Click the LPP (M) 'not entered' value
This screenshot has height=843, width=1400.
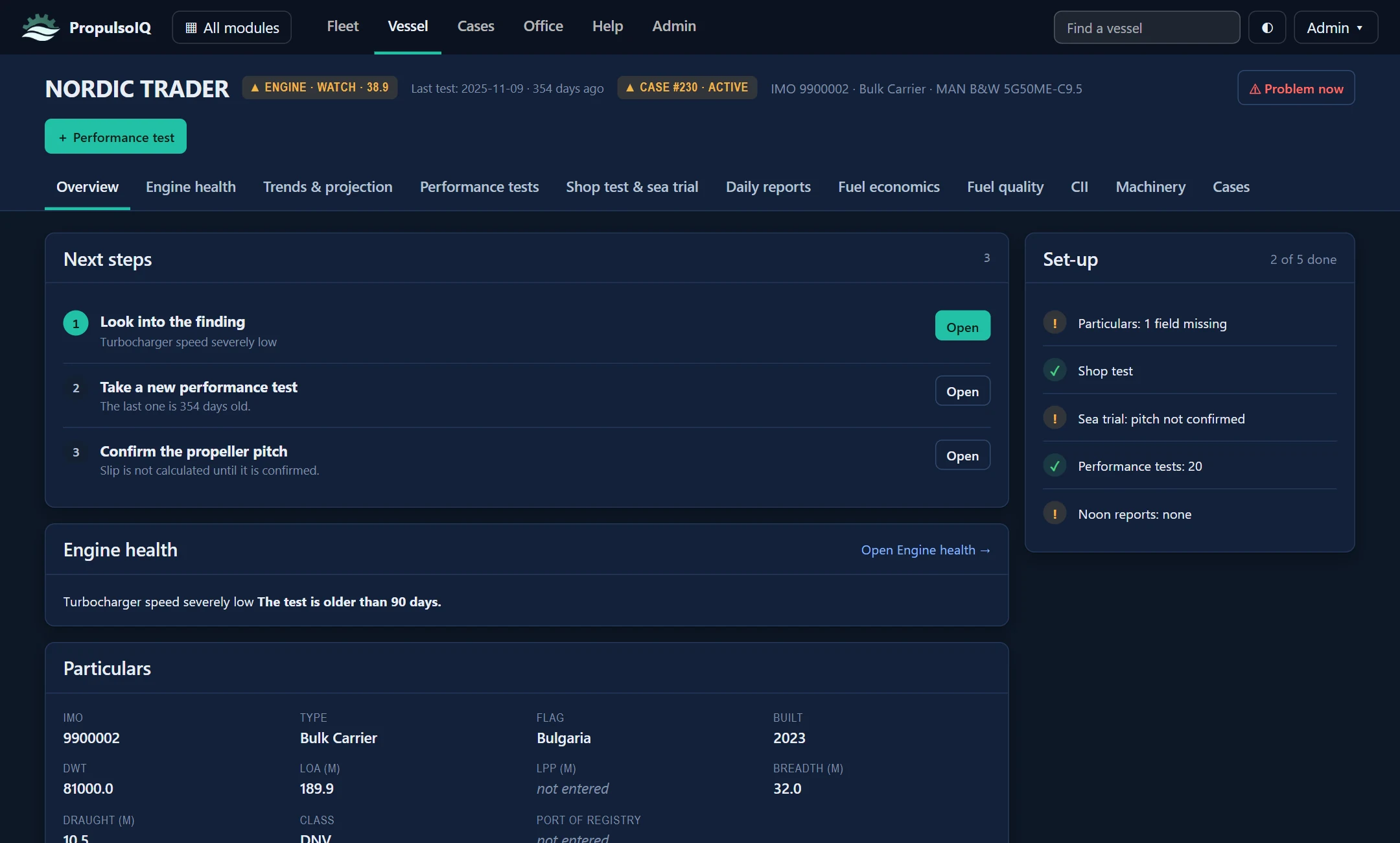572,789
